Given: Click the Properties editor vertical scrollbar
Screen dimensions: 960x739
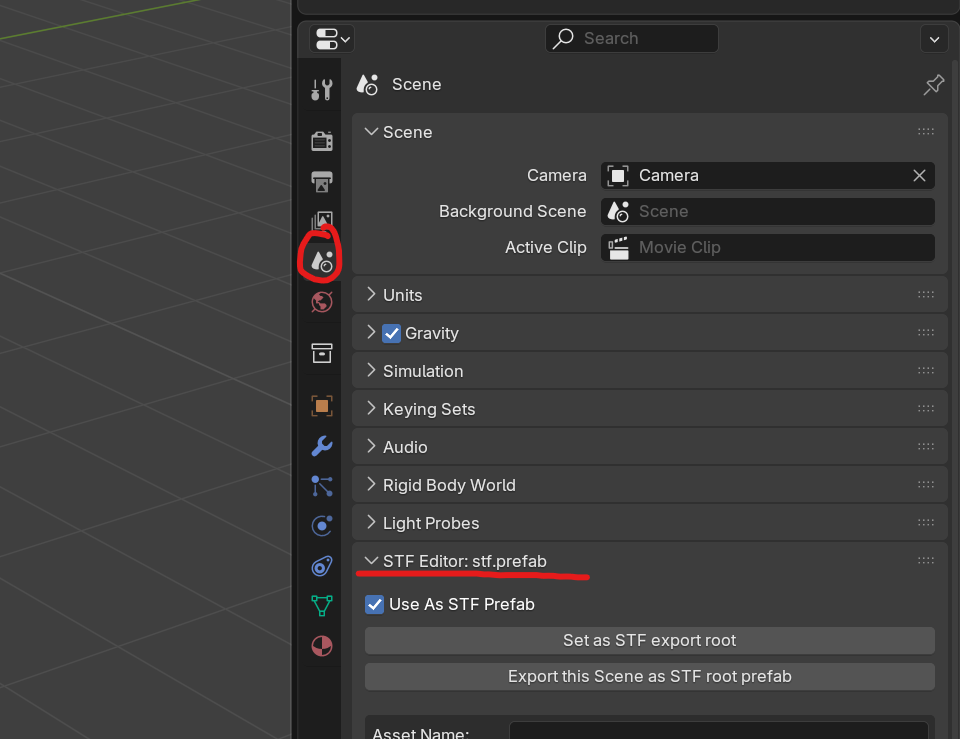Looking at the screenshot, I should pos(956,398).
